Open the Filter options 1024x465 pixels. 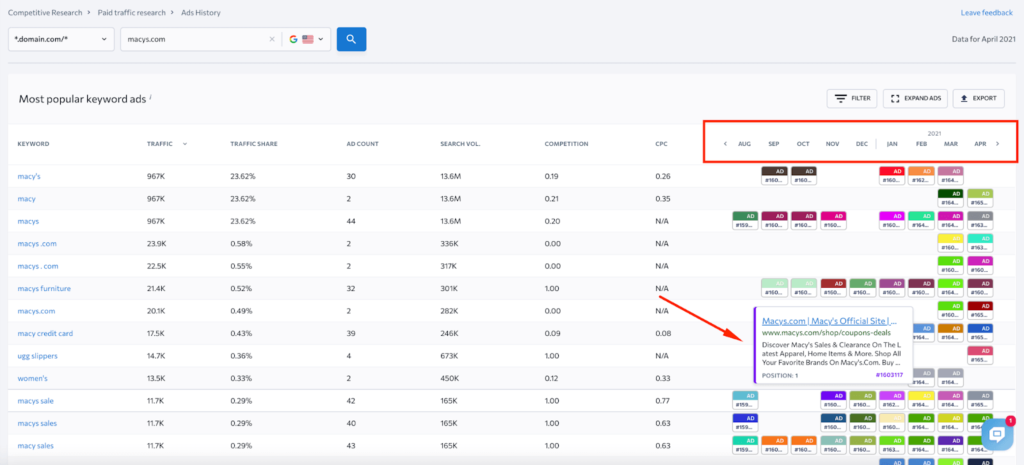[x=852, y=99]
